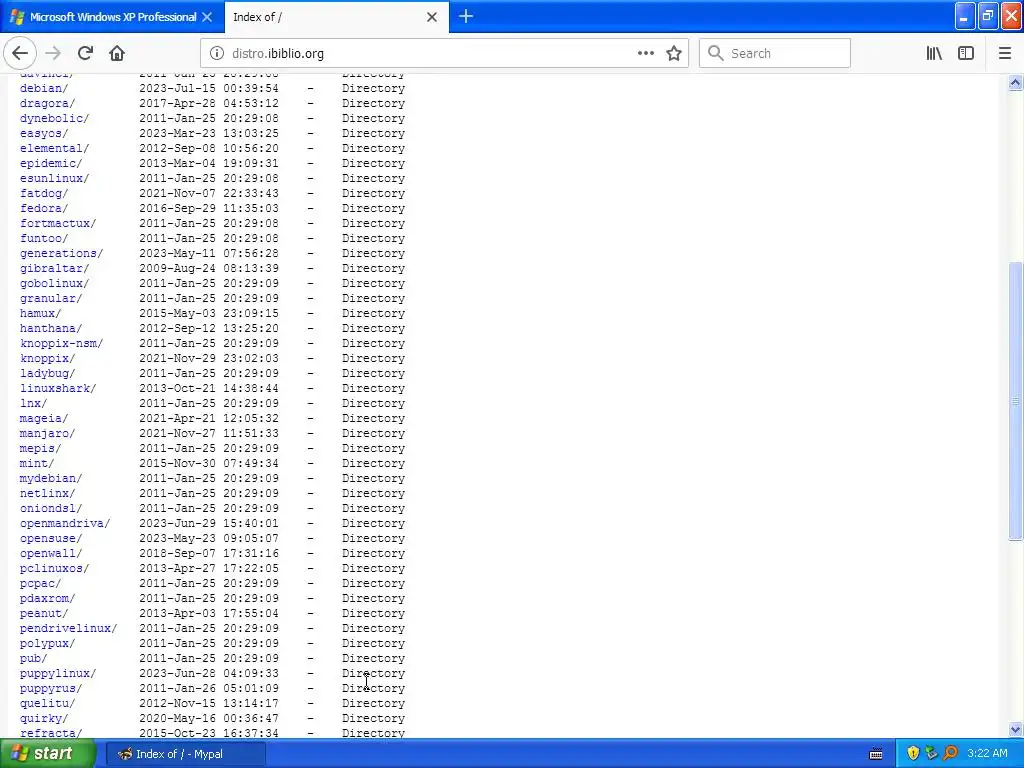Select 'Index of / - Mypal' taskbar button
The height and width of the screenshot is (768, 1024).
tap(185, 754)
